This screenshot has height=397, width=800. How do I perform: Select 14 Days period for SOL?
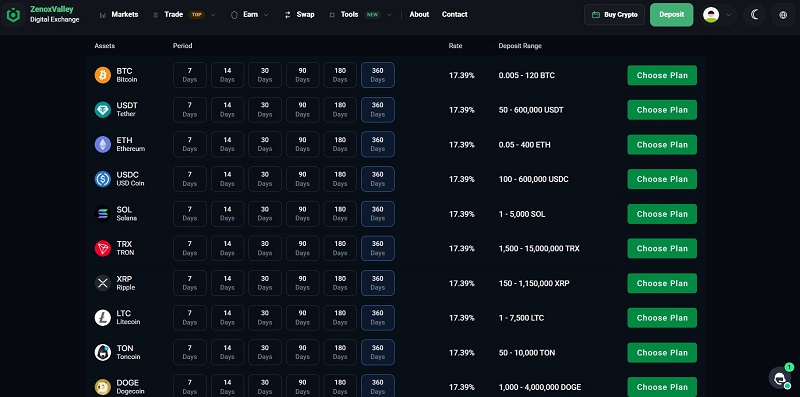(x=228, y=214)
